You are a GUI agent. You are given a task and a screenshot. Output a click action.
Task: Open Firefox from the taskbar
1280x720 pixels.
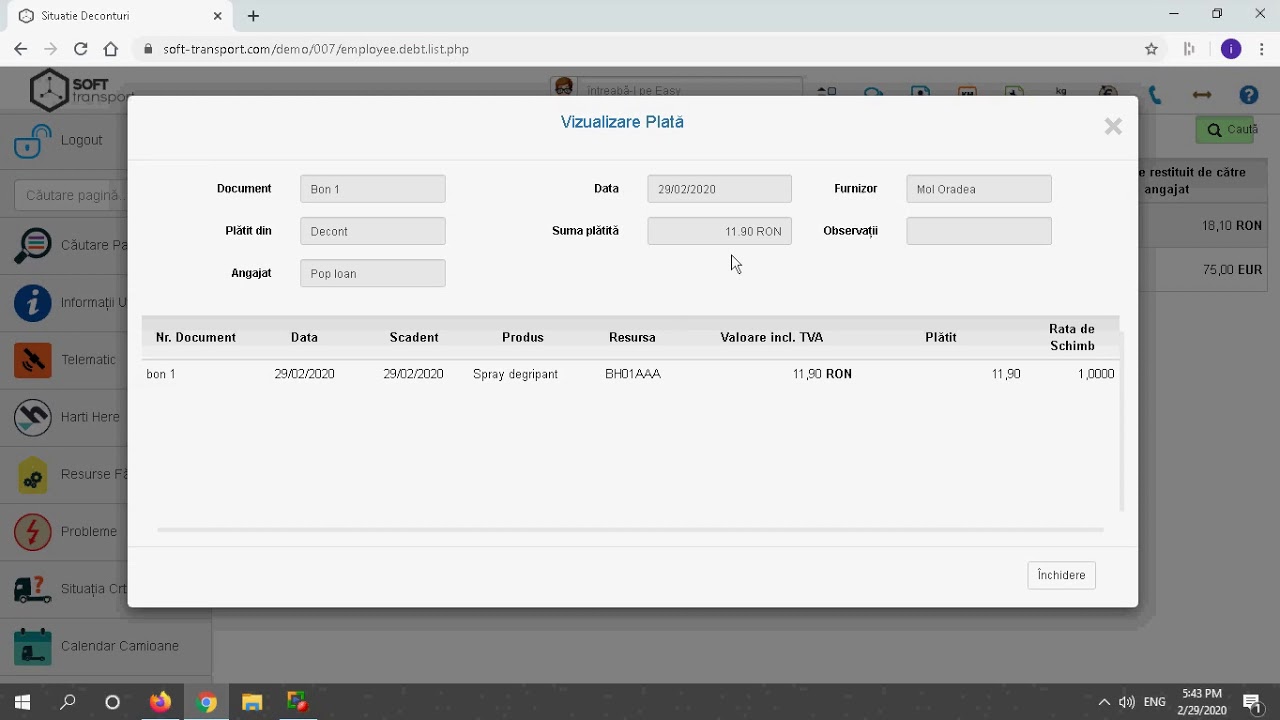click(160, 702)
